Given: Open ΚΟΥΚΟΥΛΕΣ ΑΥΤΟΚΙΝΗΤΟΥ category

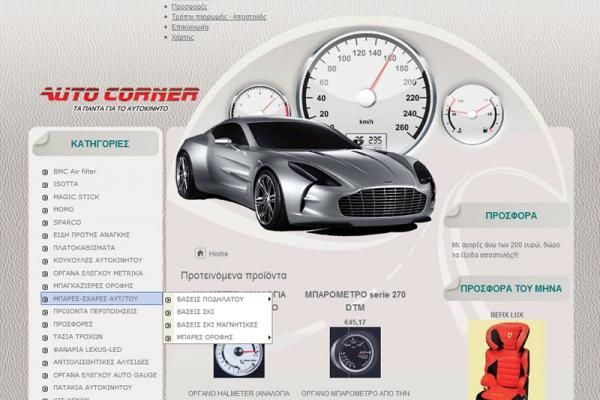Looking at the screenshot, I should pos(98,260).
